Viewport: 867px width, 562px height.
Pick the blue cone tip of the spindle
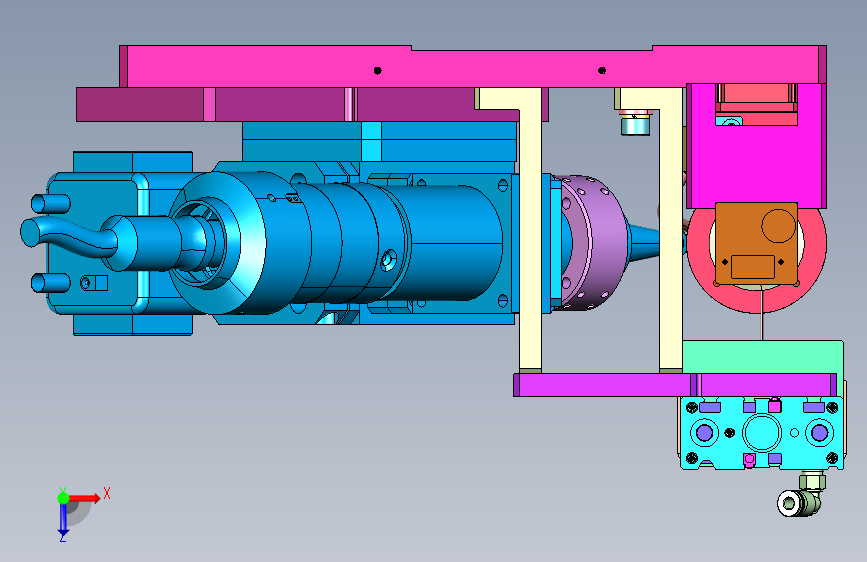[644, 242]
